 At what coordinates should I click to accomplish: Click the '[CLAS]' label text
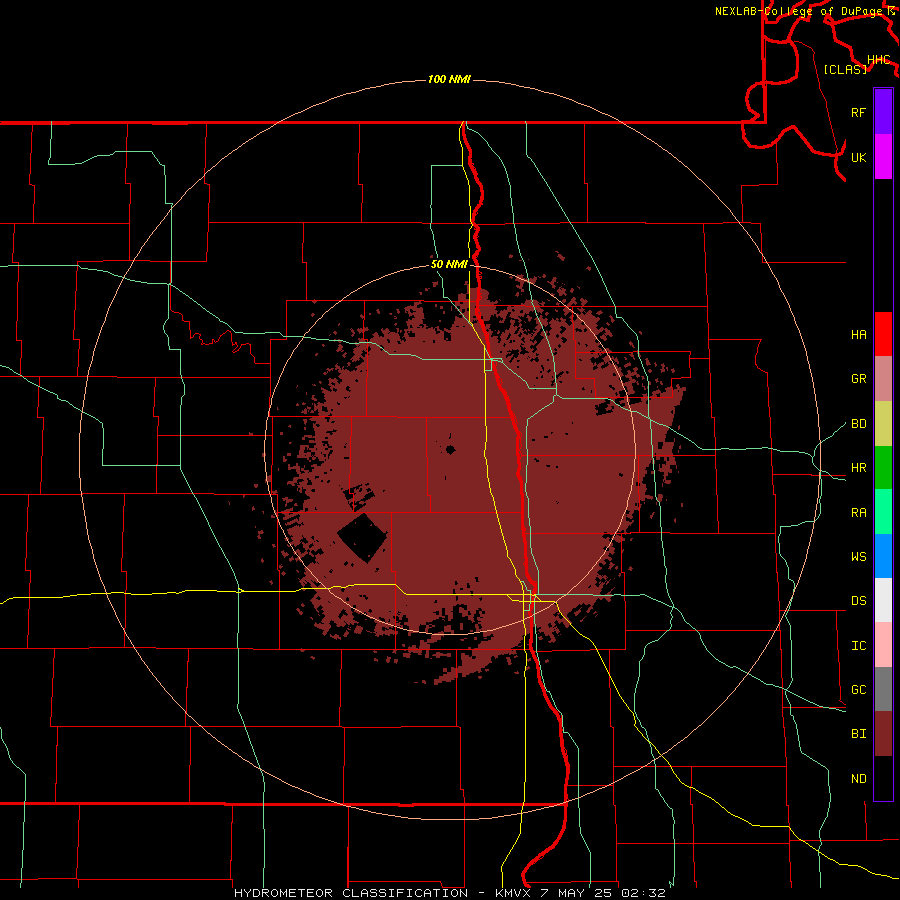(845, 70)
